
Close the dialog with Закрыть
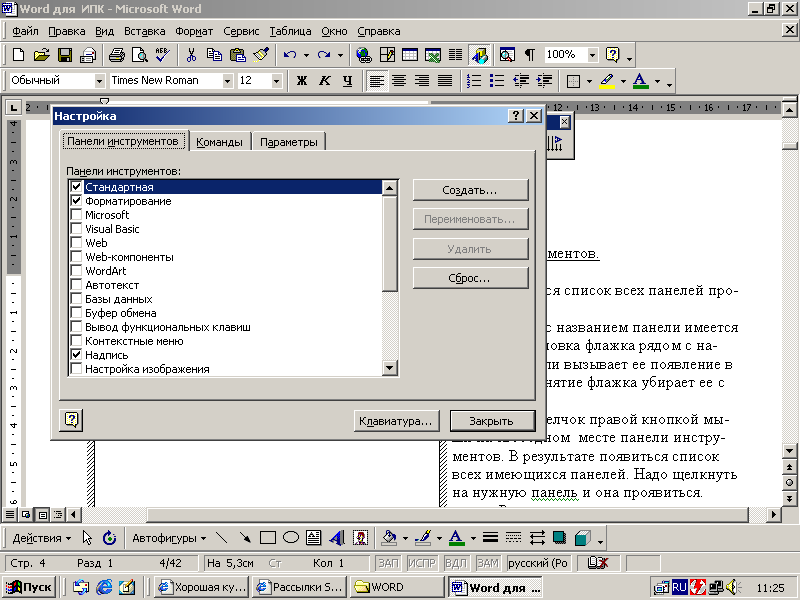pyautogui.click(x=492, y=421)
